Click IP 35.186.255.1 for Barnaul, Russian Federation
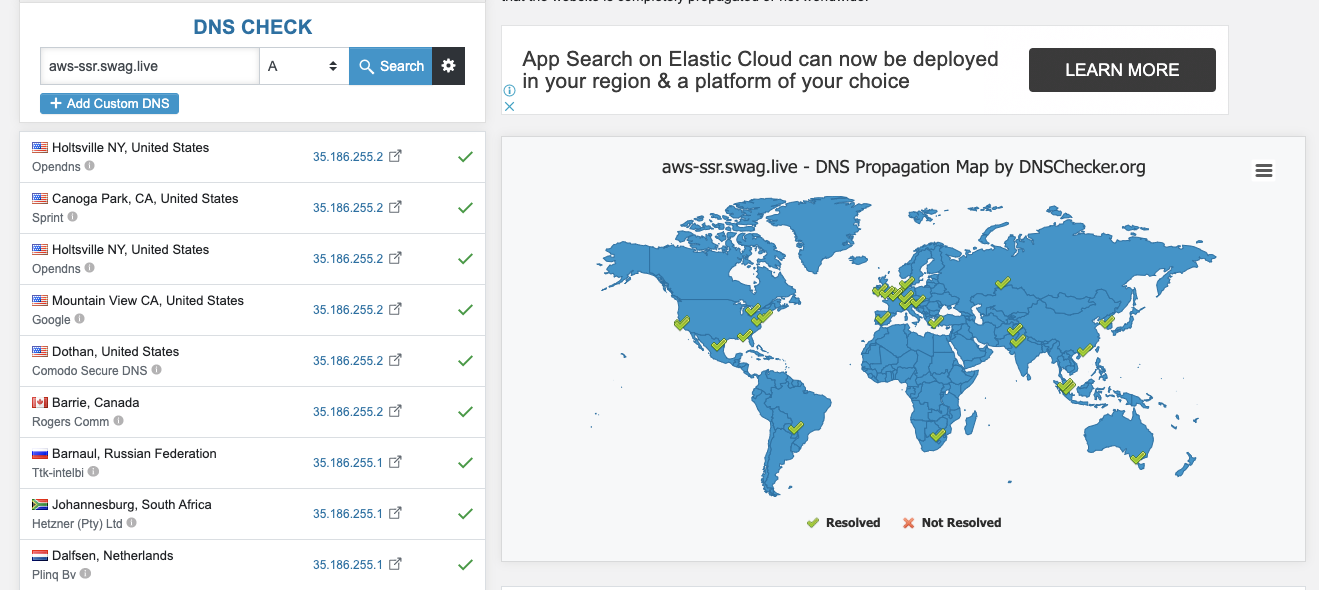The width and height of the screenshot is (1319, 590). point(347,463)
